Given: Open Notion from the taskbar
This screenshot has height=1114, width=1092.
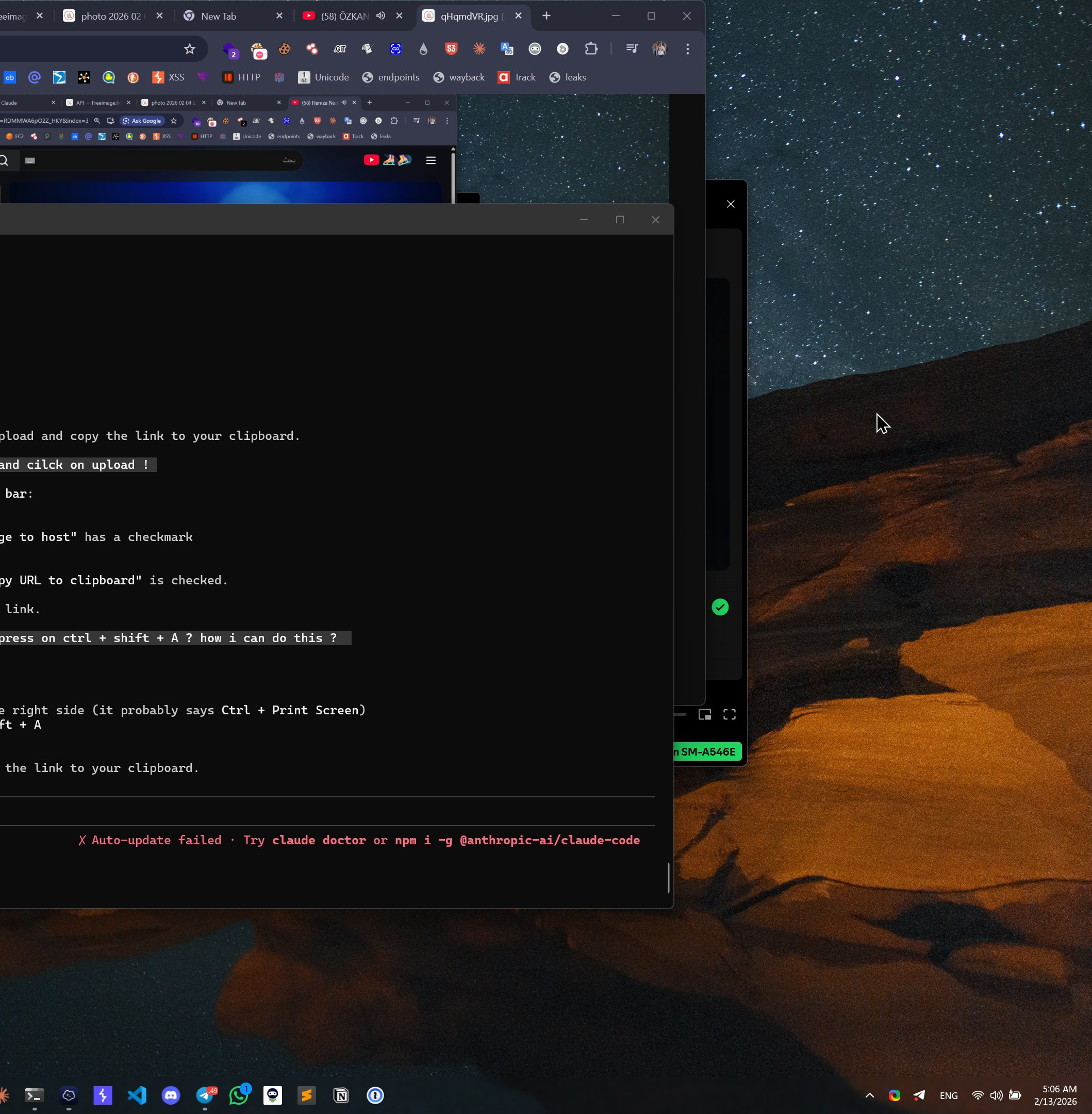Looking at the screenshot, I should (341, 1095).
